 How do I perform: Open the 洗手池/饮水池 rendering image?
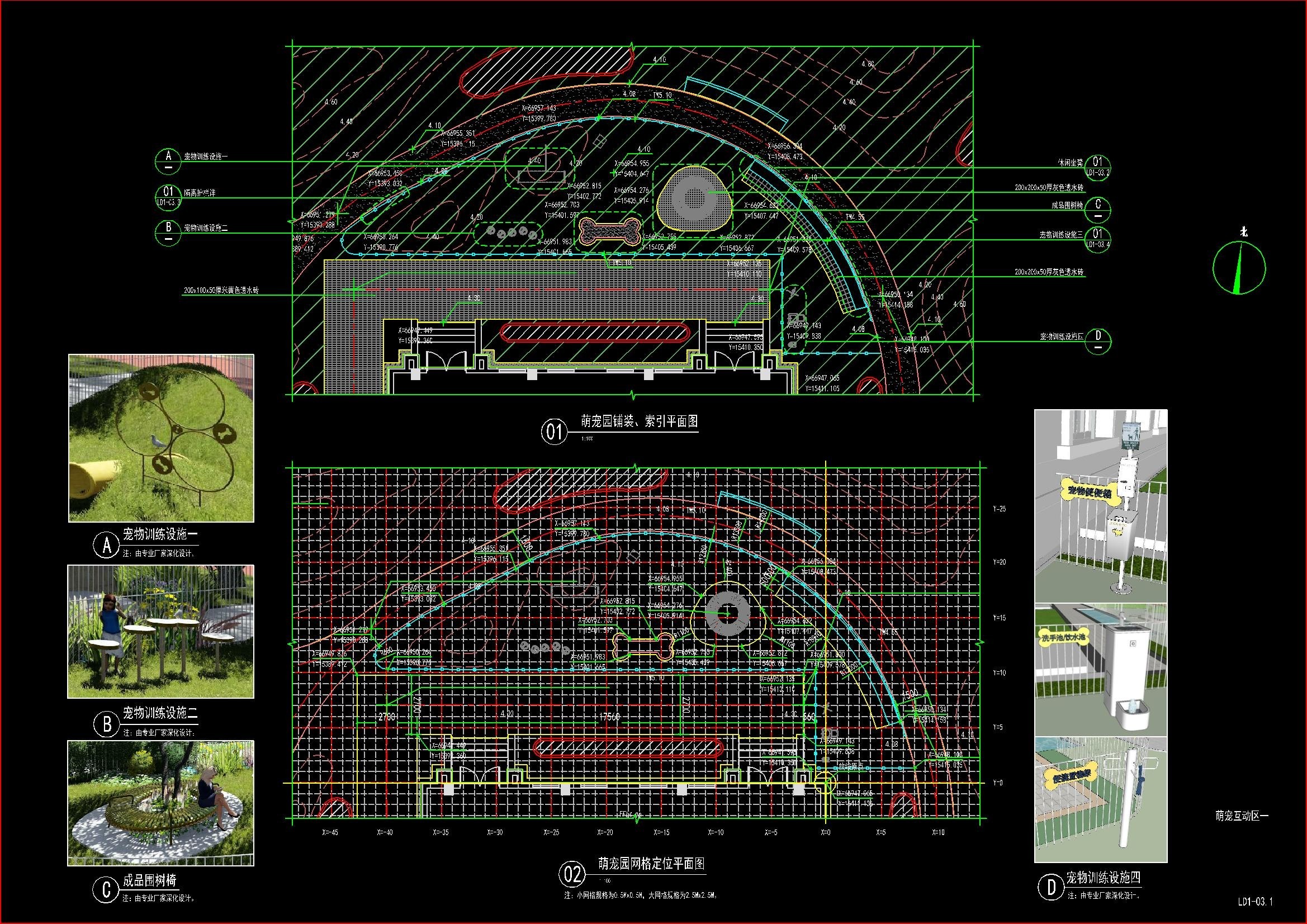1101,670
